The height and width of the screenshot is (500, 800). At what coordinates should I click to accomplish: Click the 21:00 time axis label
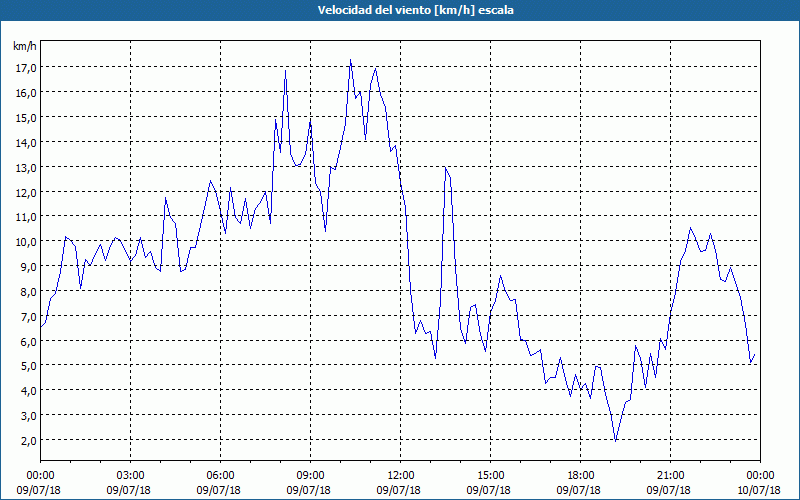(670, 476)
